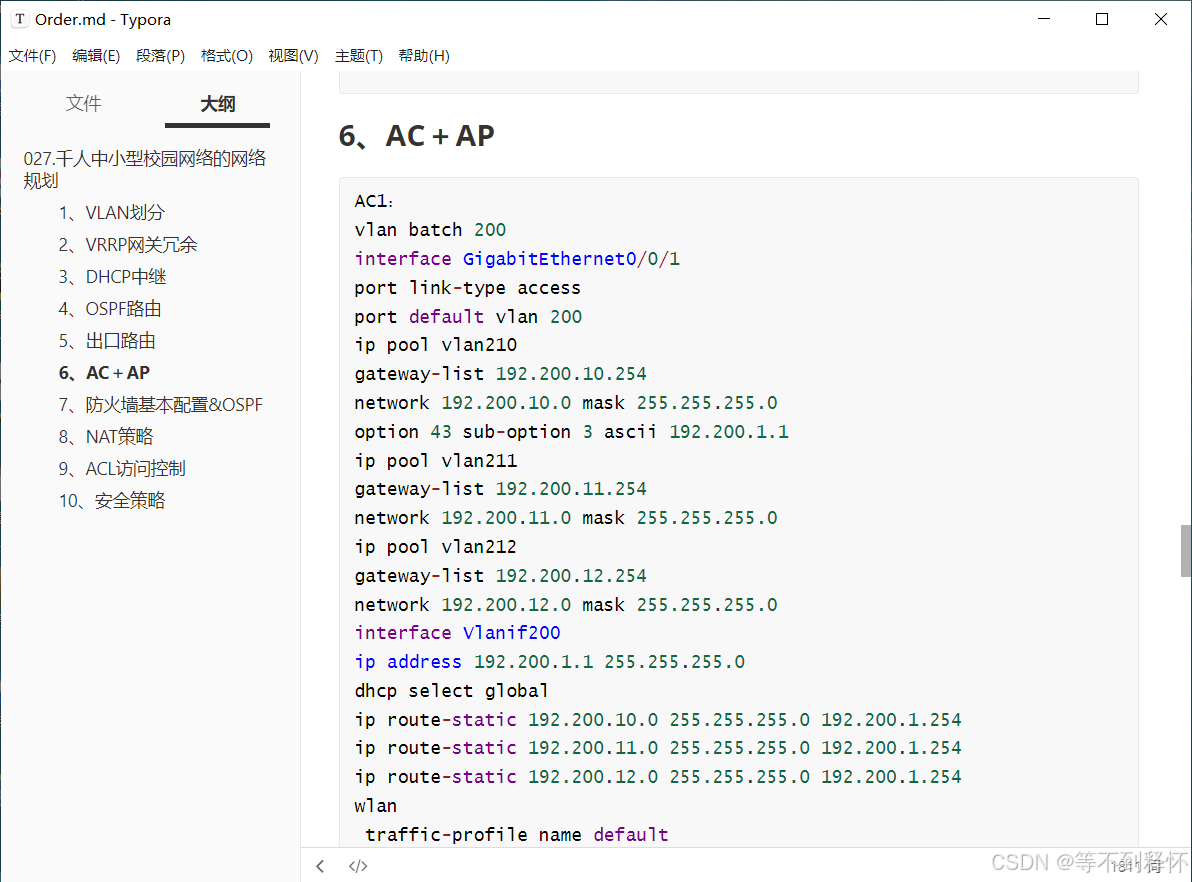Image resolution: width=1192 pixels, height=882 pixels.
Task: Go to 4、OSPF路由 in the outline
Action: tap(110, 309)
